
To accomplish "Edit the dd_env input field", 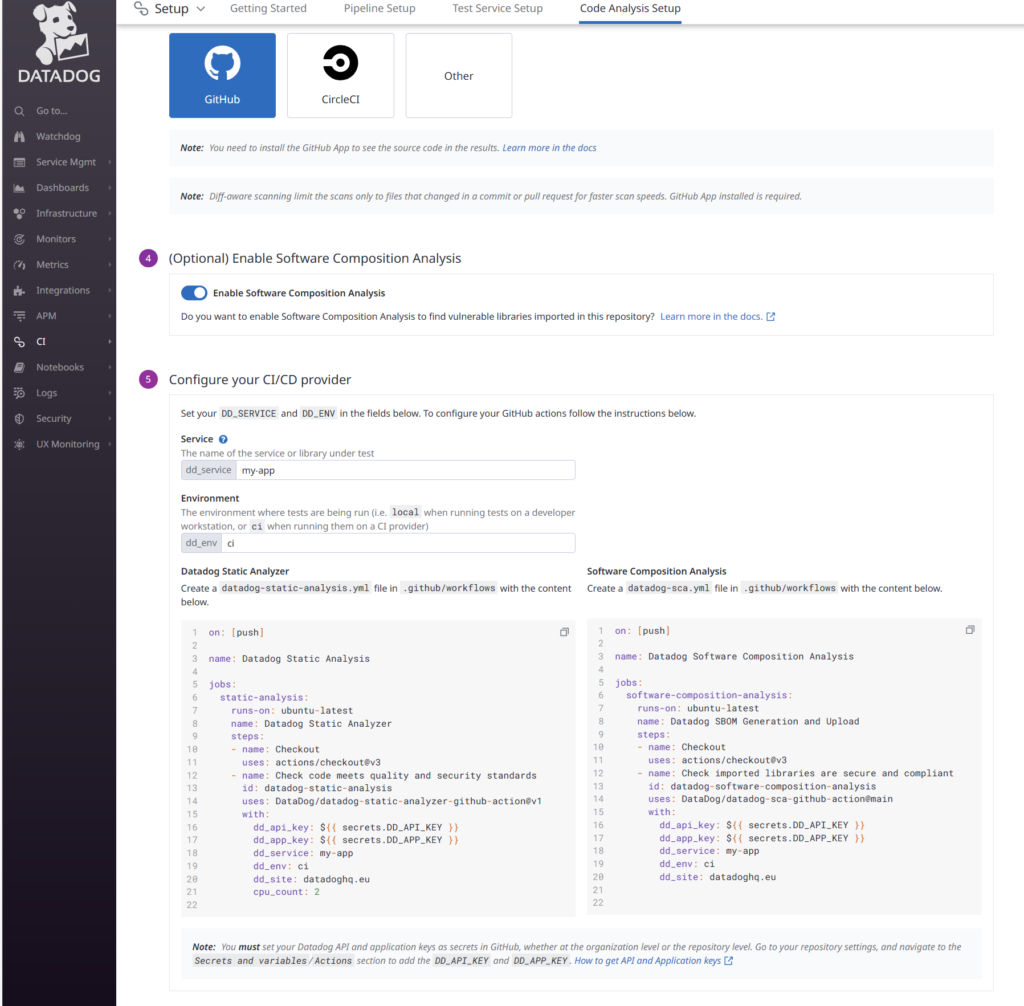I will [398, 544].
